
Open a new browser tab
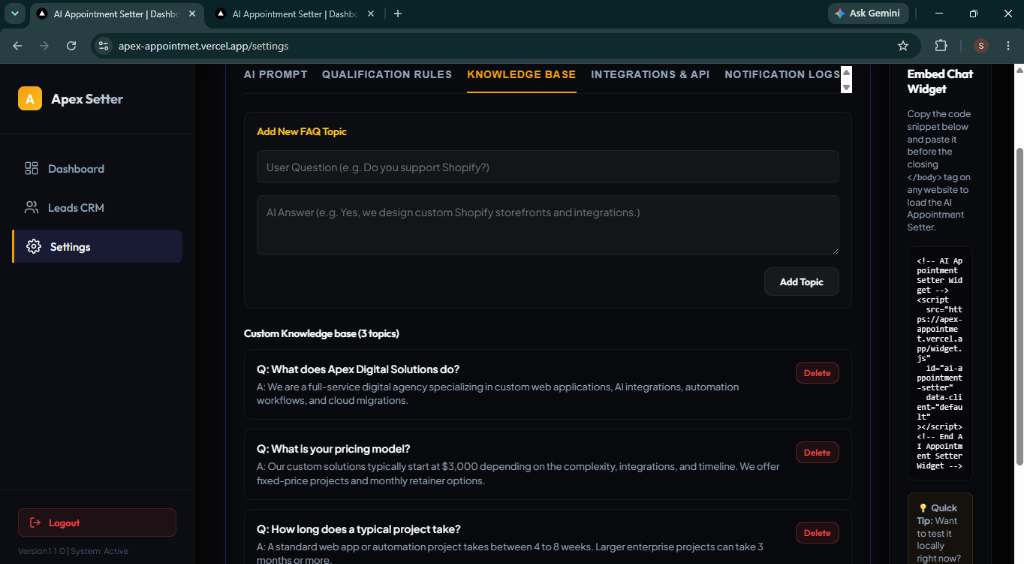[398, 14]
